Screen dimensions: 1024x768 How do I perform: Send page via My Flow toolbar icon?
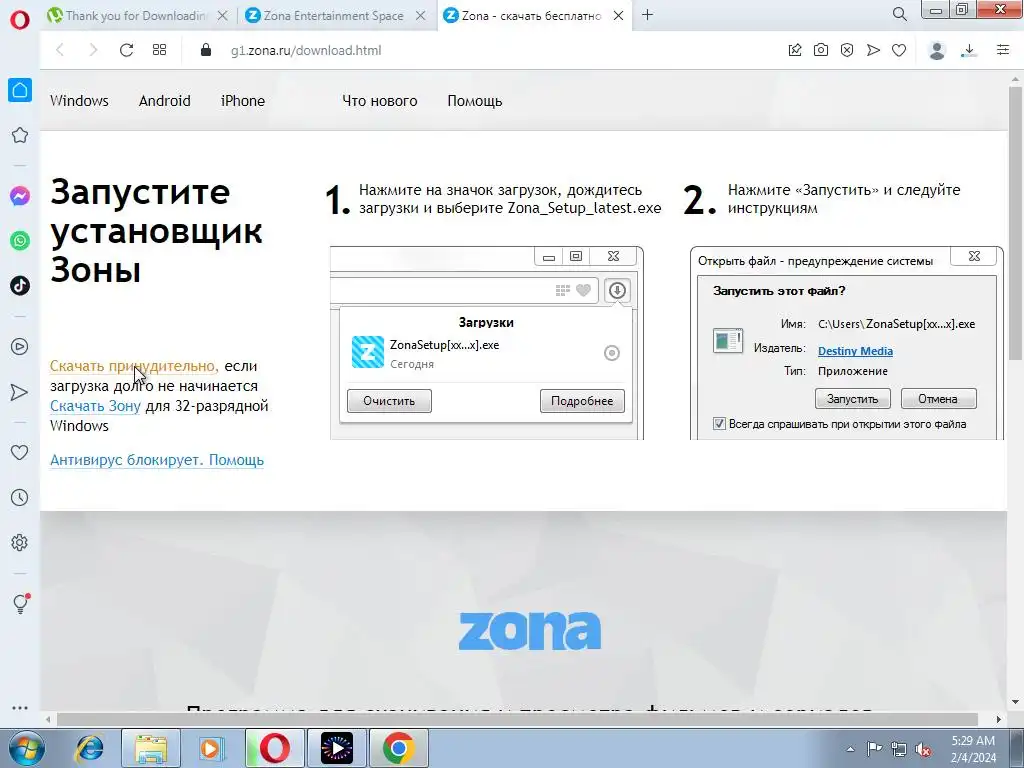click(x=873, y=50)
